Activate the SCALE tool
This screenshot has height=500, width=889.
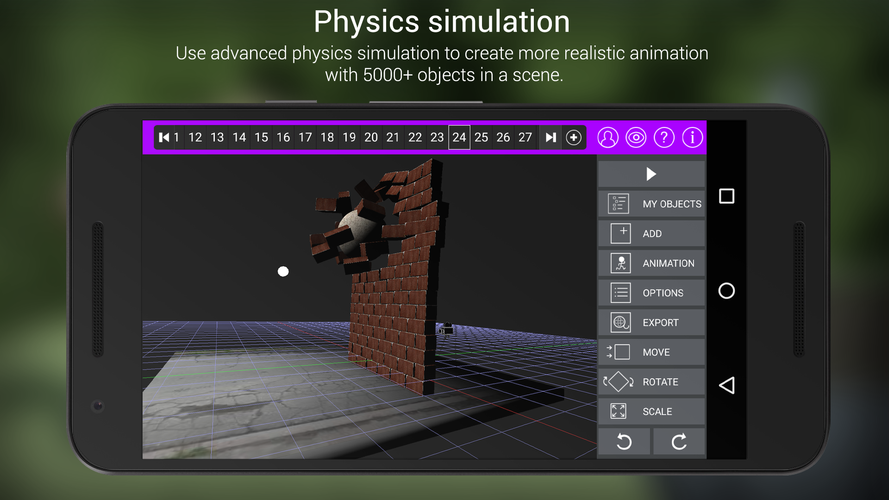(x=651, y=411)
